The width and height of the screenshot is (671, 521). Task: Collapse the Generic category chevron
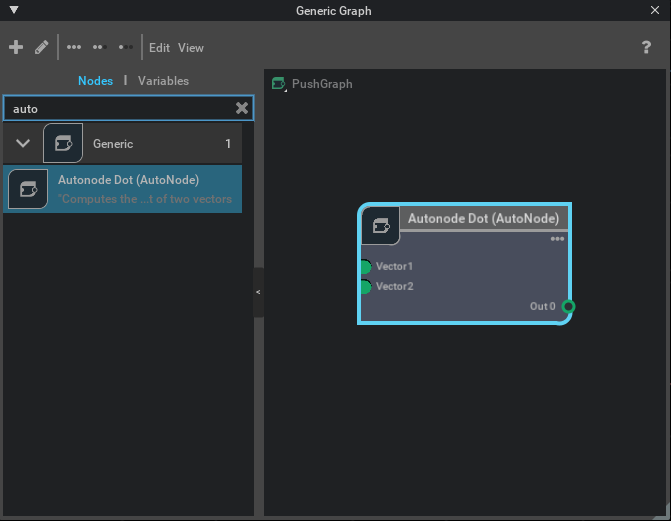click(x=23, y=144)
